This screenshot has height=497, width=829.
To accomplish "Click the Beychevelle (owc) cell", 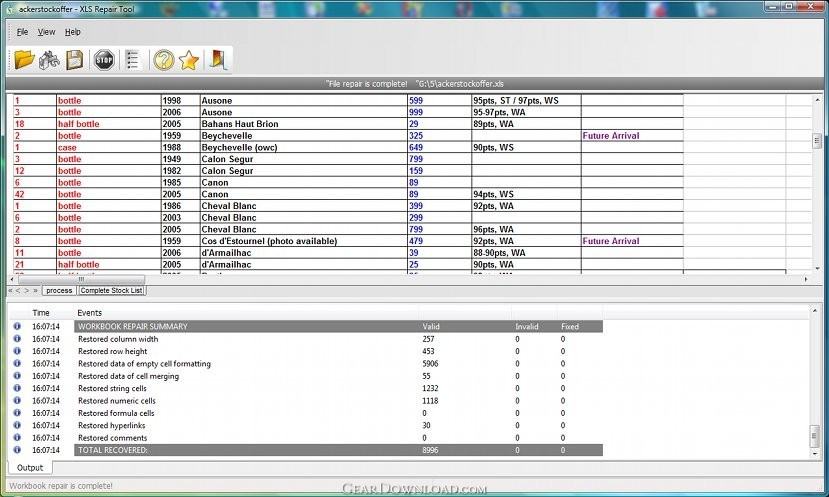I will 303,147.
